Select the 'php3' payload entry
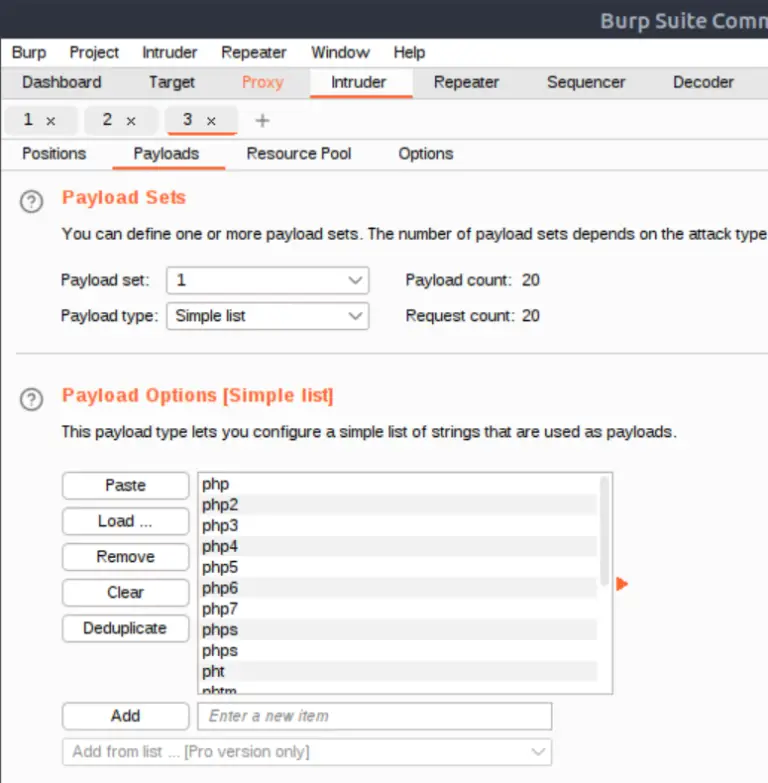768x783 pixels. 398,526
